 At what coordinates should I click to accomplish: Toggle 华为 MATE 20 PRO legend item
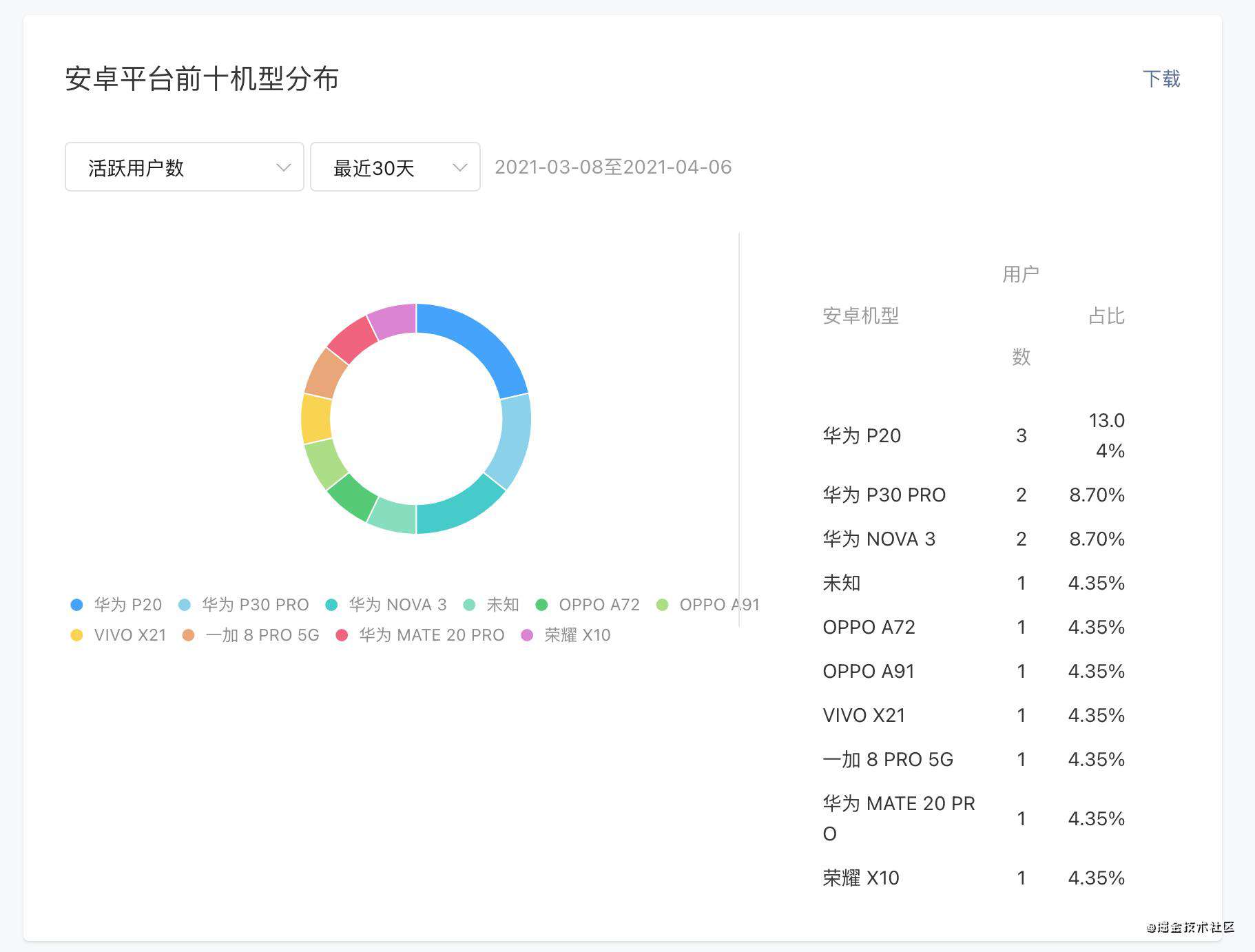pos(420,635)
